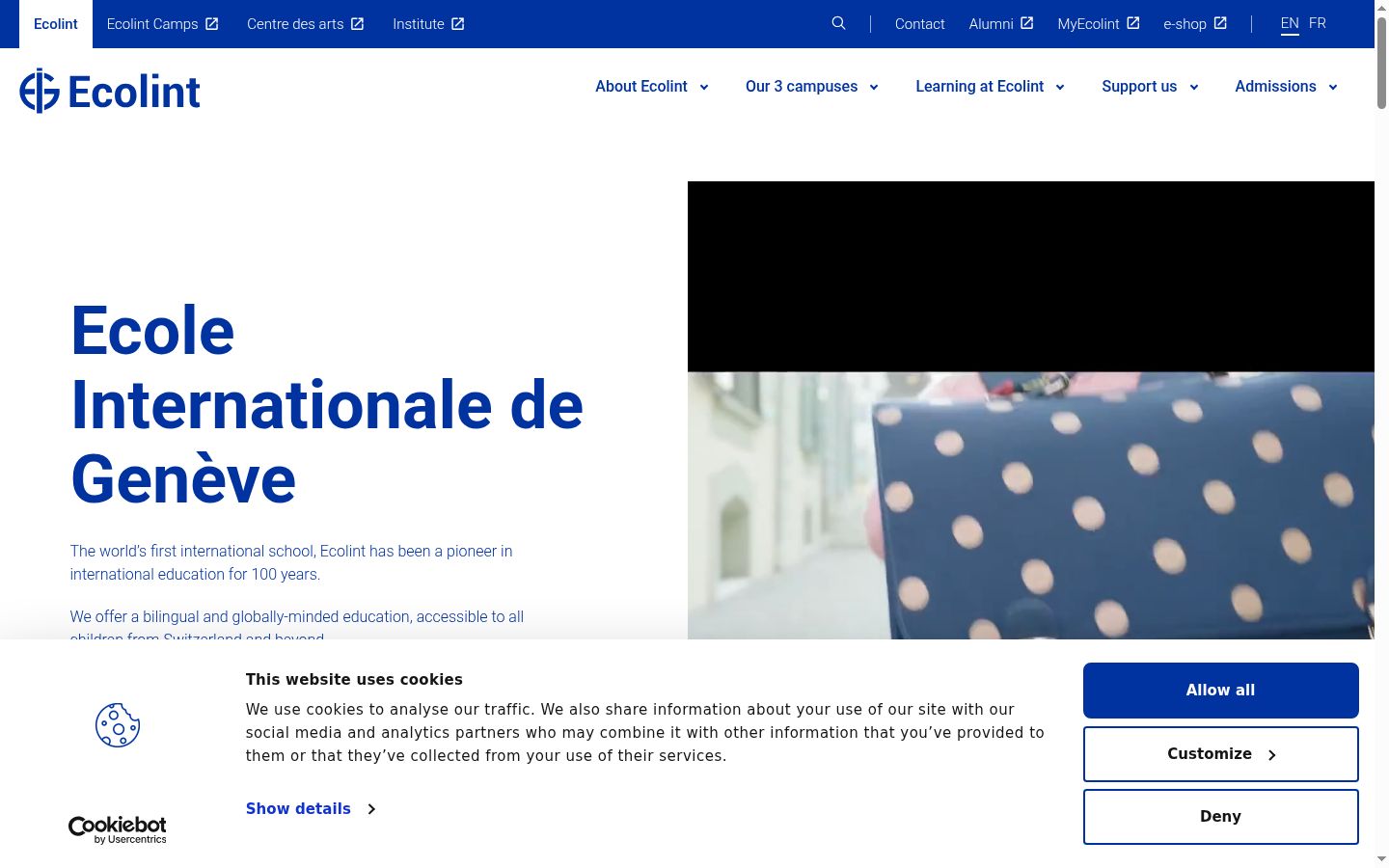Allow all cookies
This screenshot has height=868, width=1389.
click(x=1220, y=691)
